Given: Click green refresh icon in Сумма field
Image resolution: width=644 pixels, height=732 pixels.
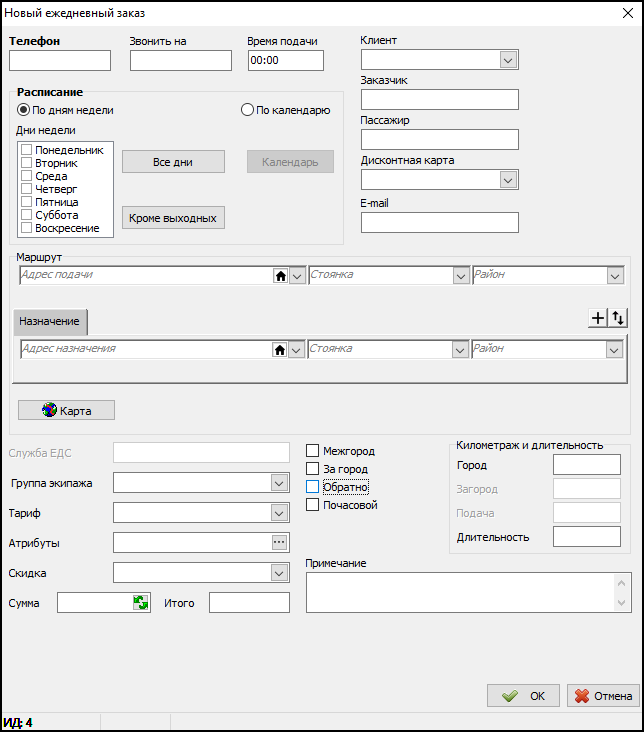Looking at the screenshot, I should pos(141,602).
